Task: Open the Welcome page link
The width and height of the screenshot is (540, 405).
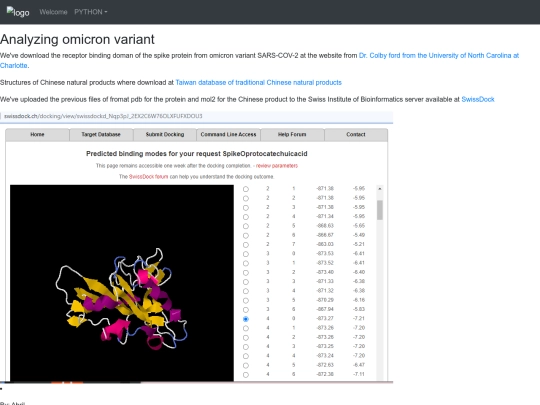Action: [x=53, y=12]
